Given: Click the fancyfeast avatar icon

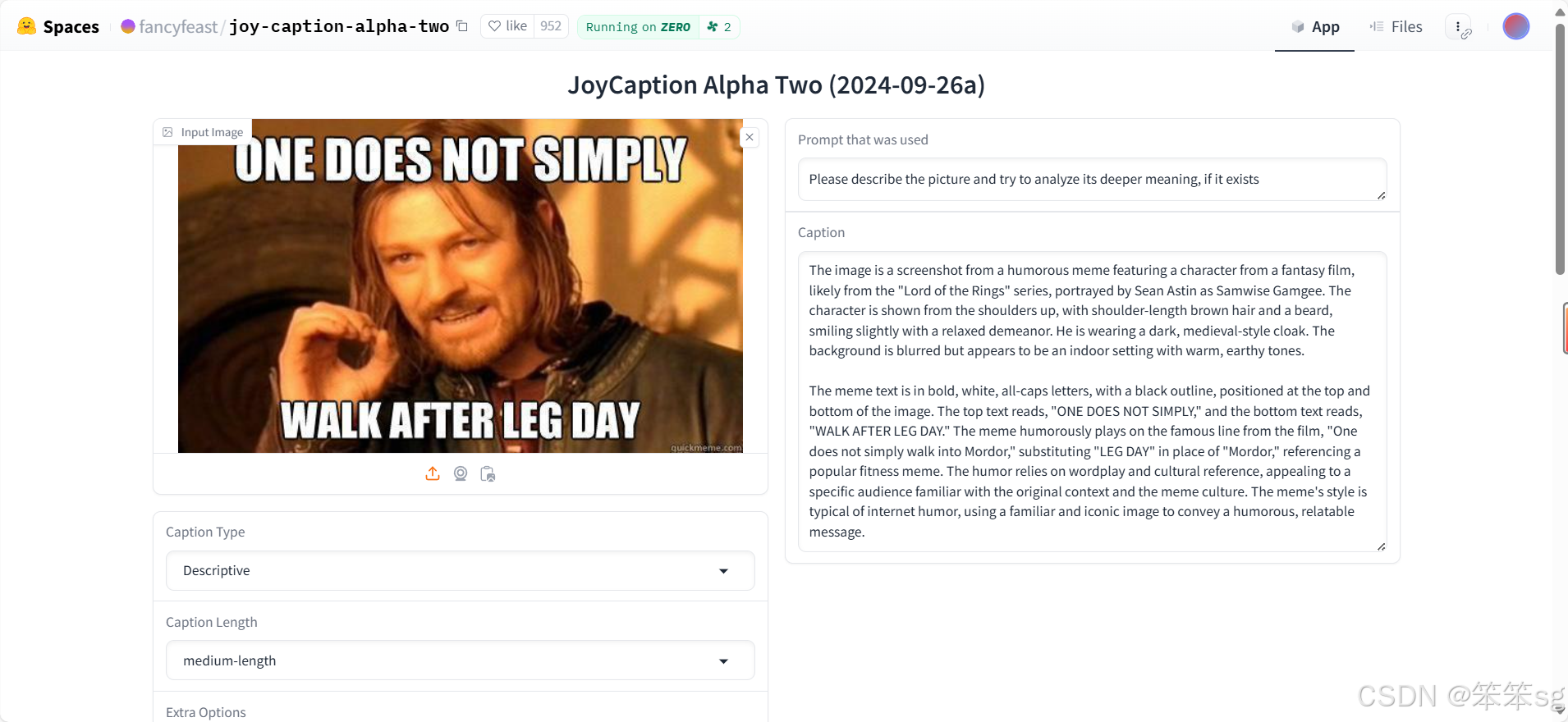Looking at the screenshot, I should click(128, 26).
